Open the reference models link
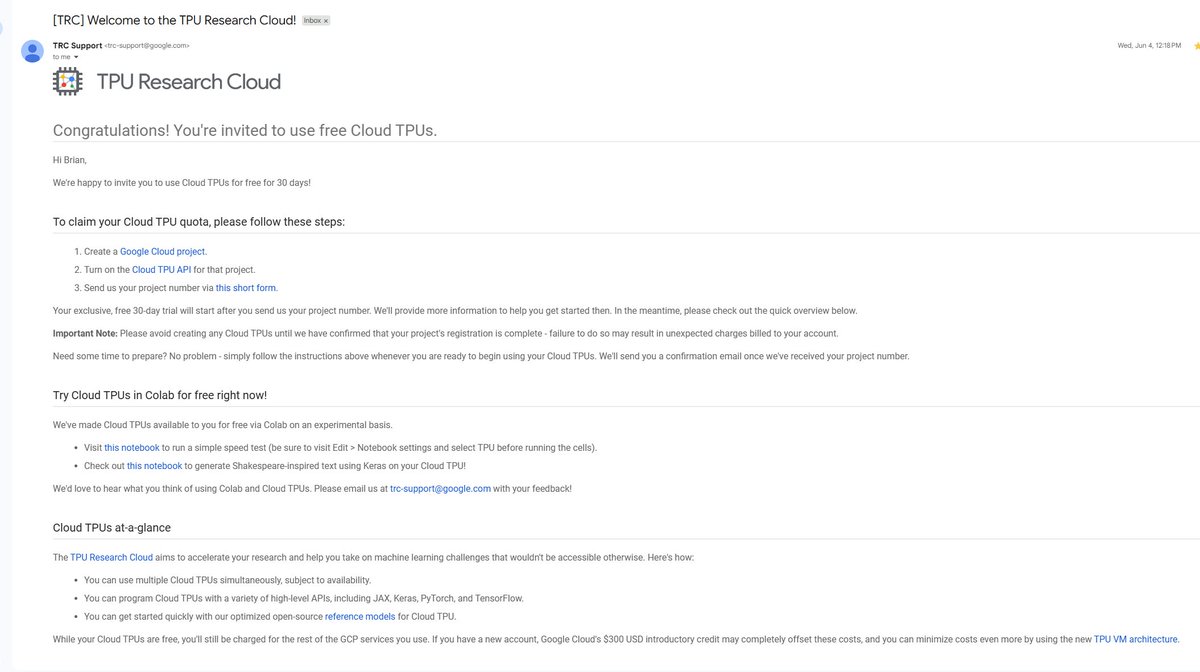This screenshot has height=672, width=1200. [360, 617]
